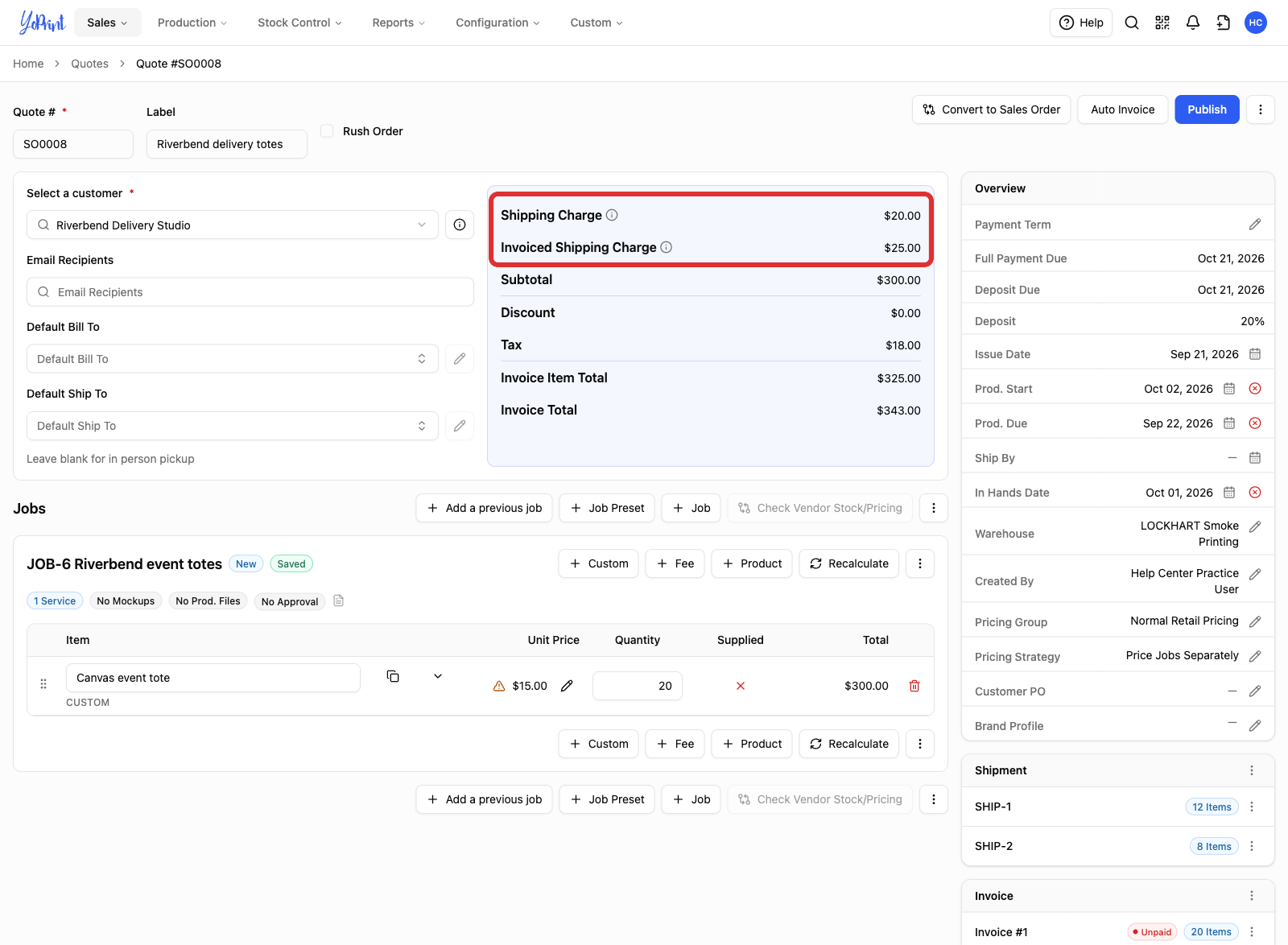Screen dimensions: 1288x945
Task: Open Ship By calendar picker
Action: 1255,458
